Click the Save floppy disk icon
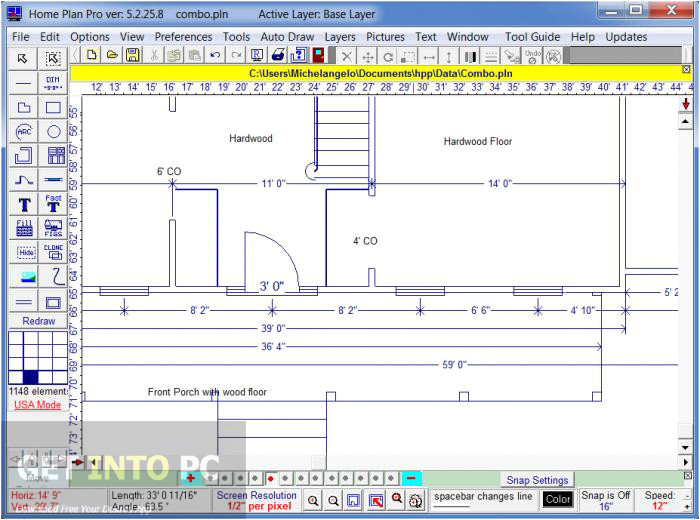700x520 pixels. [133, 56]
